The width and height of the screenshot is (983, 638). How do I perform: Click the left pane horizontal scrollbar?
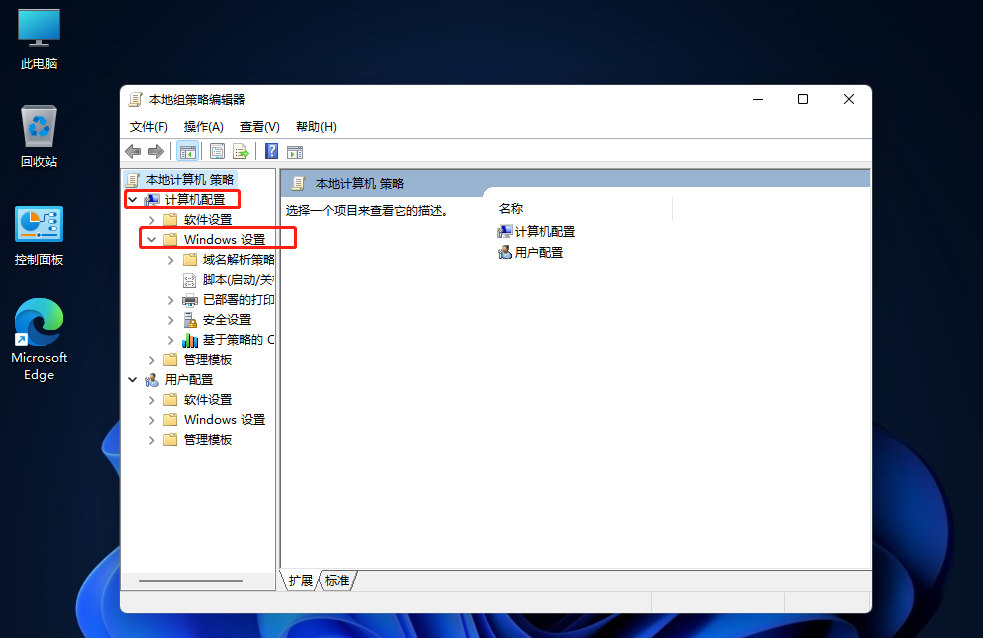click(190, 581)
